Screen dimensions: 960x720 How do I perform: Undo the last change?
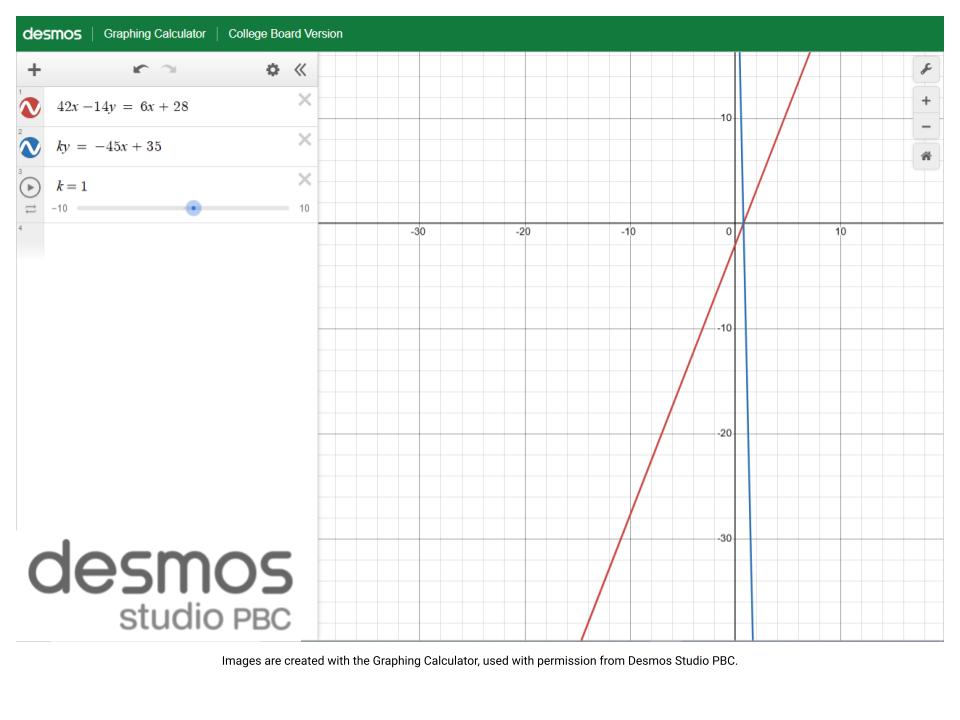[141, 69]
